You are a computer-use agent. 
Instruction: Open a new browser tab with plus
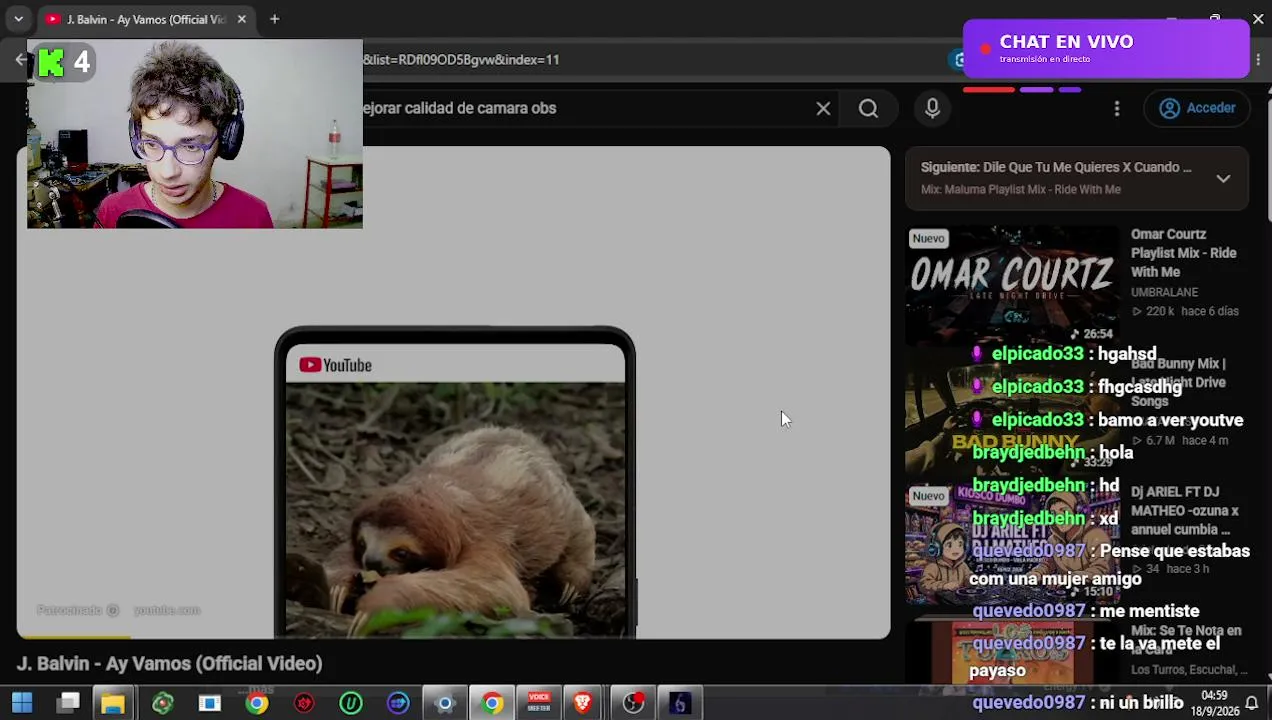coord(274,19)
